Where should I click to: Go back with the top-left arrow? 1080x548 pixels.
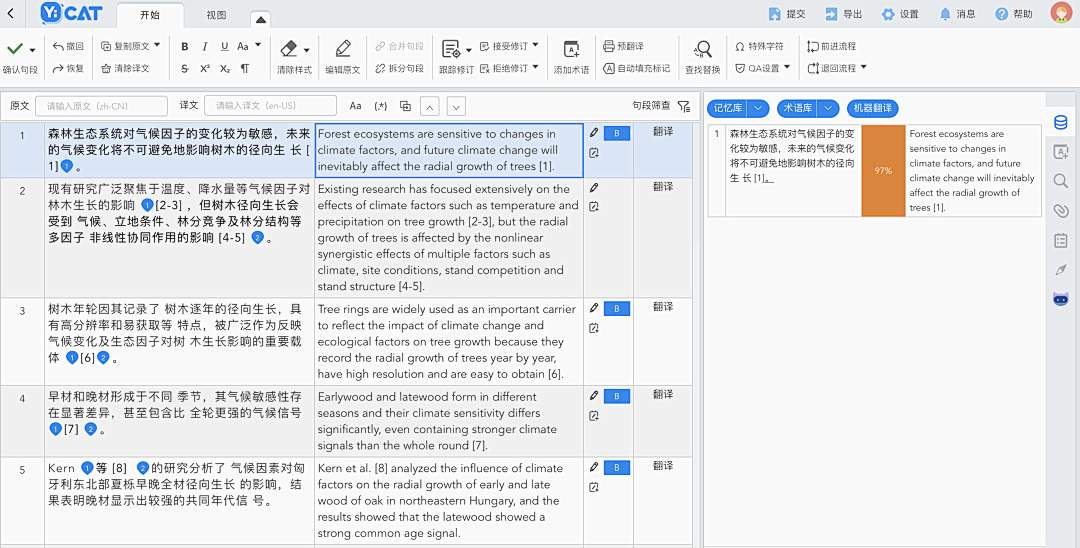click(x=10, y=13)
